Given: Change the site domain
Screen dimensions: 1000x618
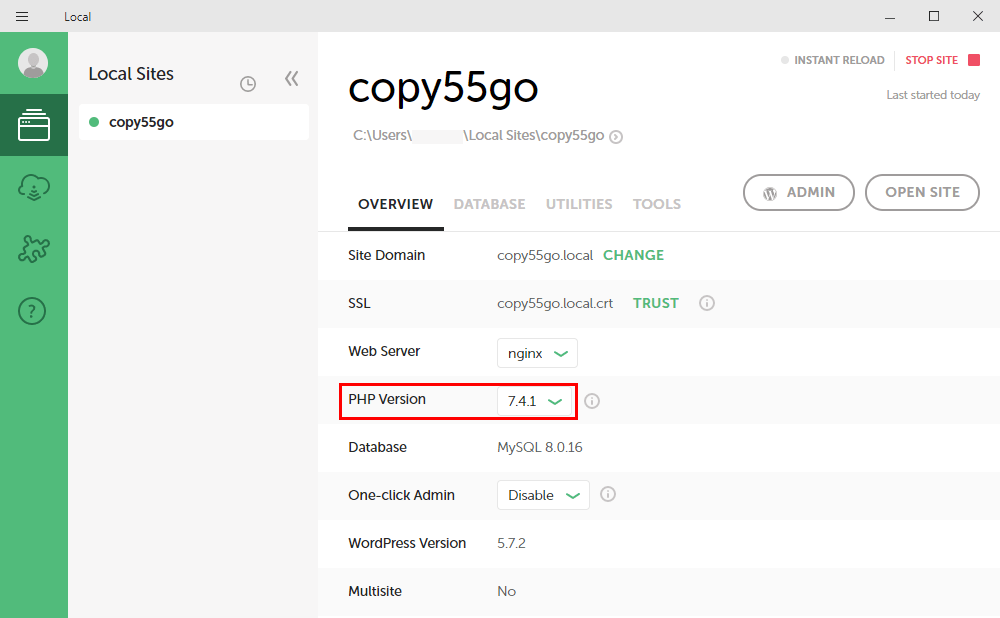Looking at the screenshot, I should coord(633,255).
